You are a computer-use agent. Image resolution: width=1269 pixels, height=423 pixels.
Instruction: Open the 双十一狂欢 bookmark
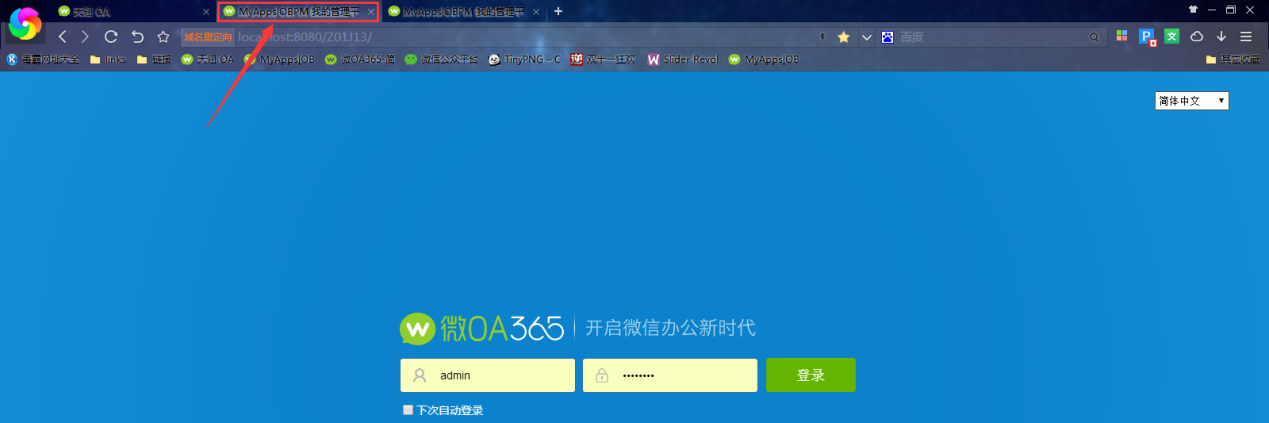pos(604,59)
